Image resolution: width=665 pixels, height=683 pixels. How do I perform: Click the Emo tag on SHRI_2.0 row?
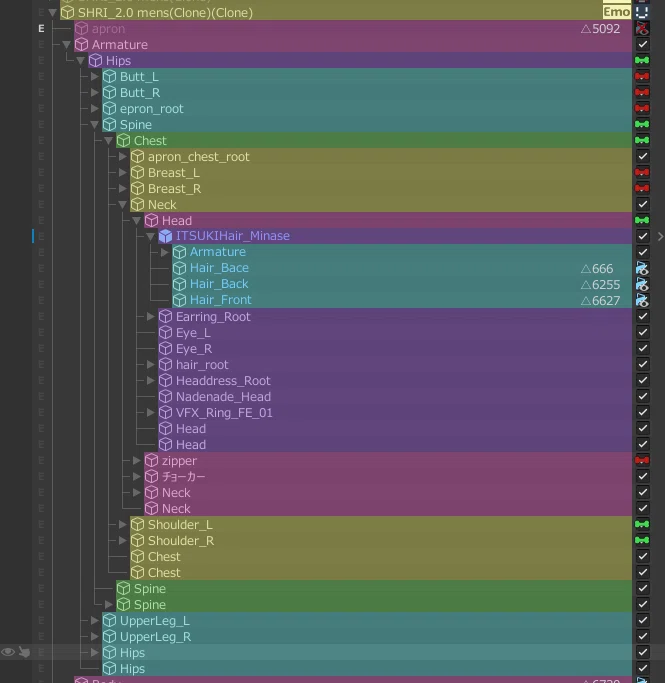pyautogui.click(x=616, y=12)
